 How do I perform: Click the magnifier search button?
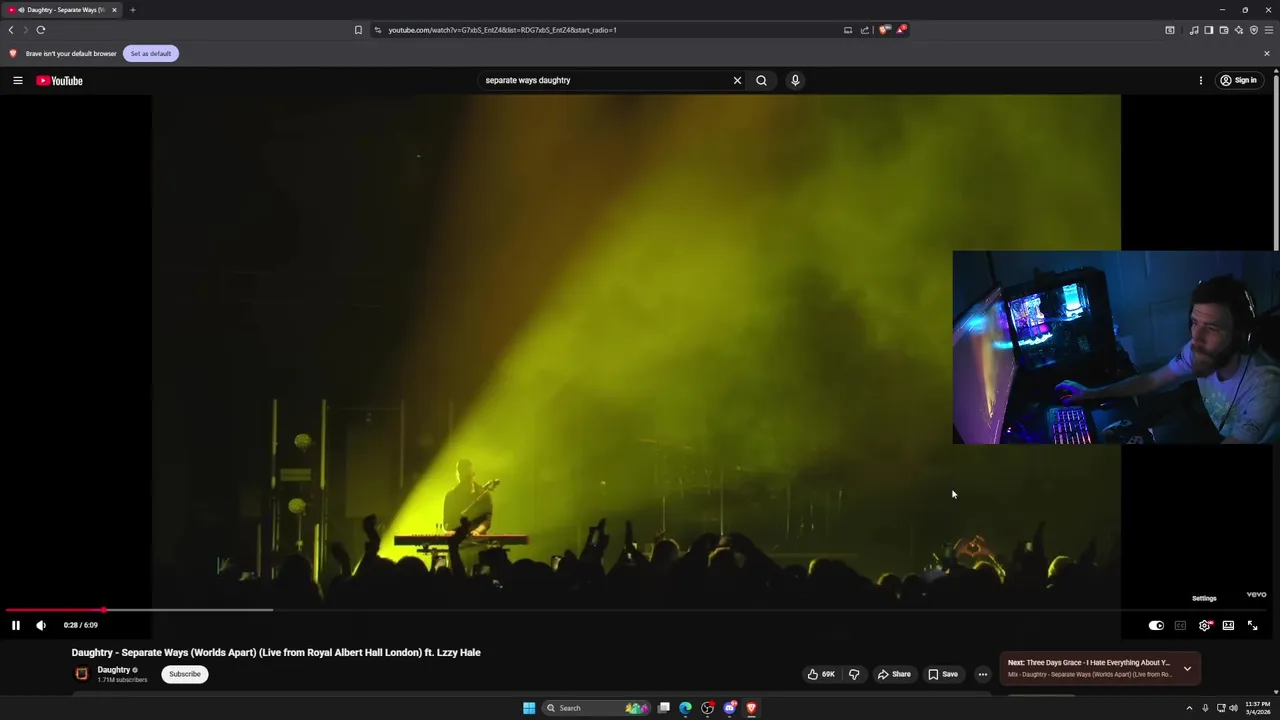pos(761,80)
